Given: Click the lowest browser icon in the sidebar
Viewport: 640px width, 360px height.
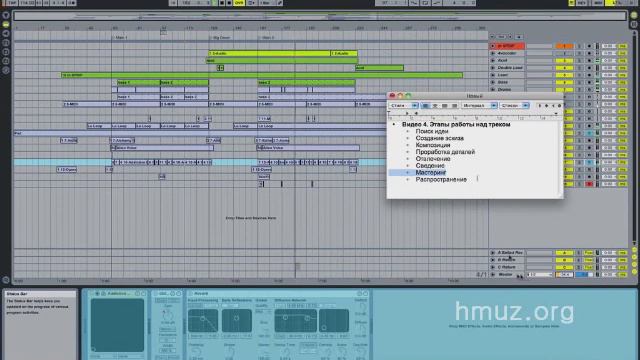Looking at the screenshot, I should pyautogui.click(x=6, y=70).
